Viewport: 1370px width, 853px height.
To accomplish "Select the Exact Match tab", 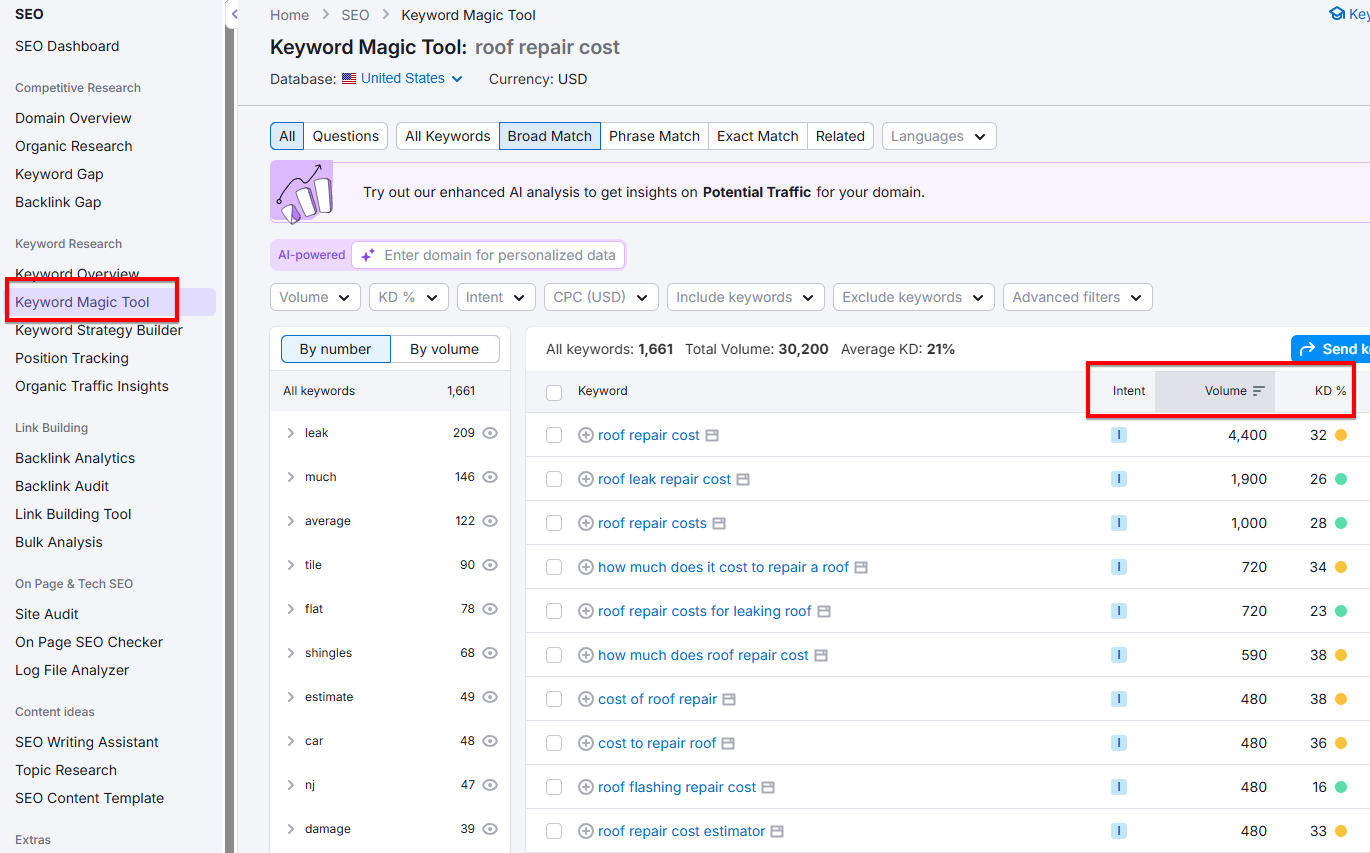I will [x=758, y=136].
